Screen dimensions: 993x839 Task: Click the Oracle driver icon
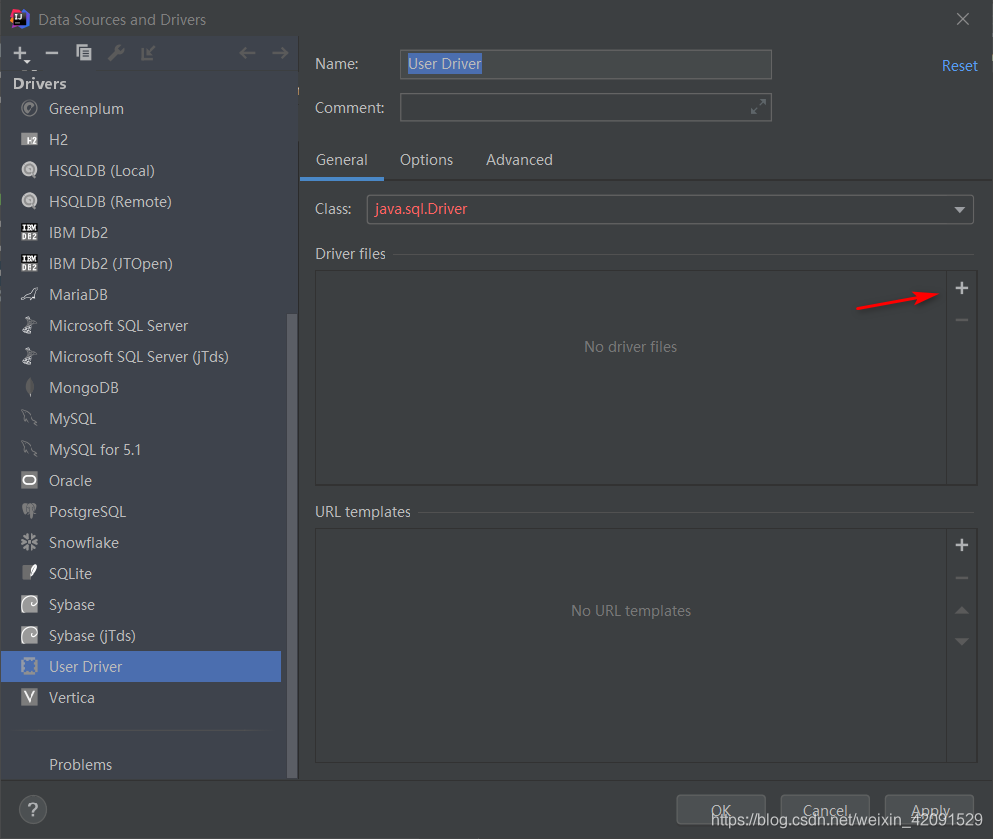[29, 481]
